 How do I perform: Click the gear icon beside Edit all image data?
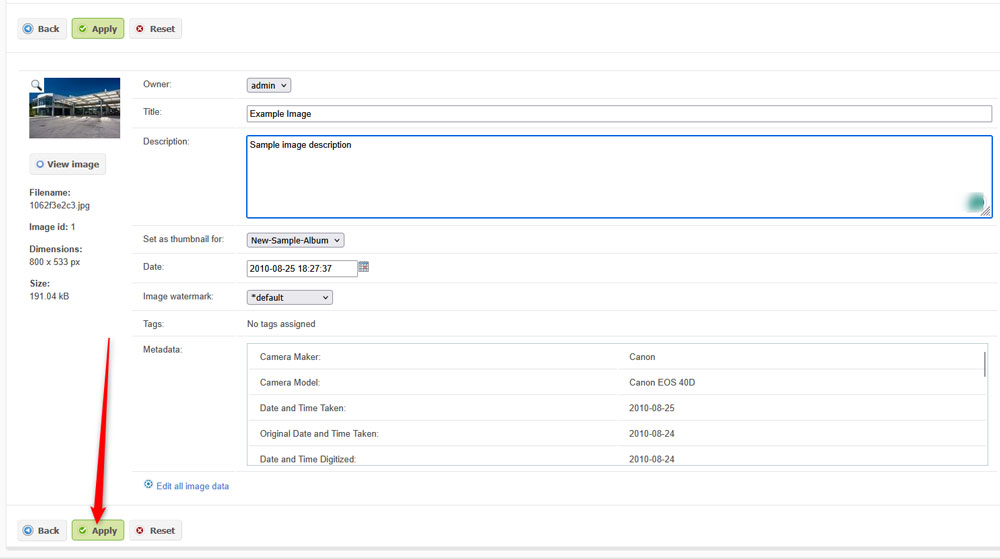tap(148, 484)
